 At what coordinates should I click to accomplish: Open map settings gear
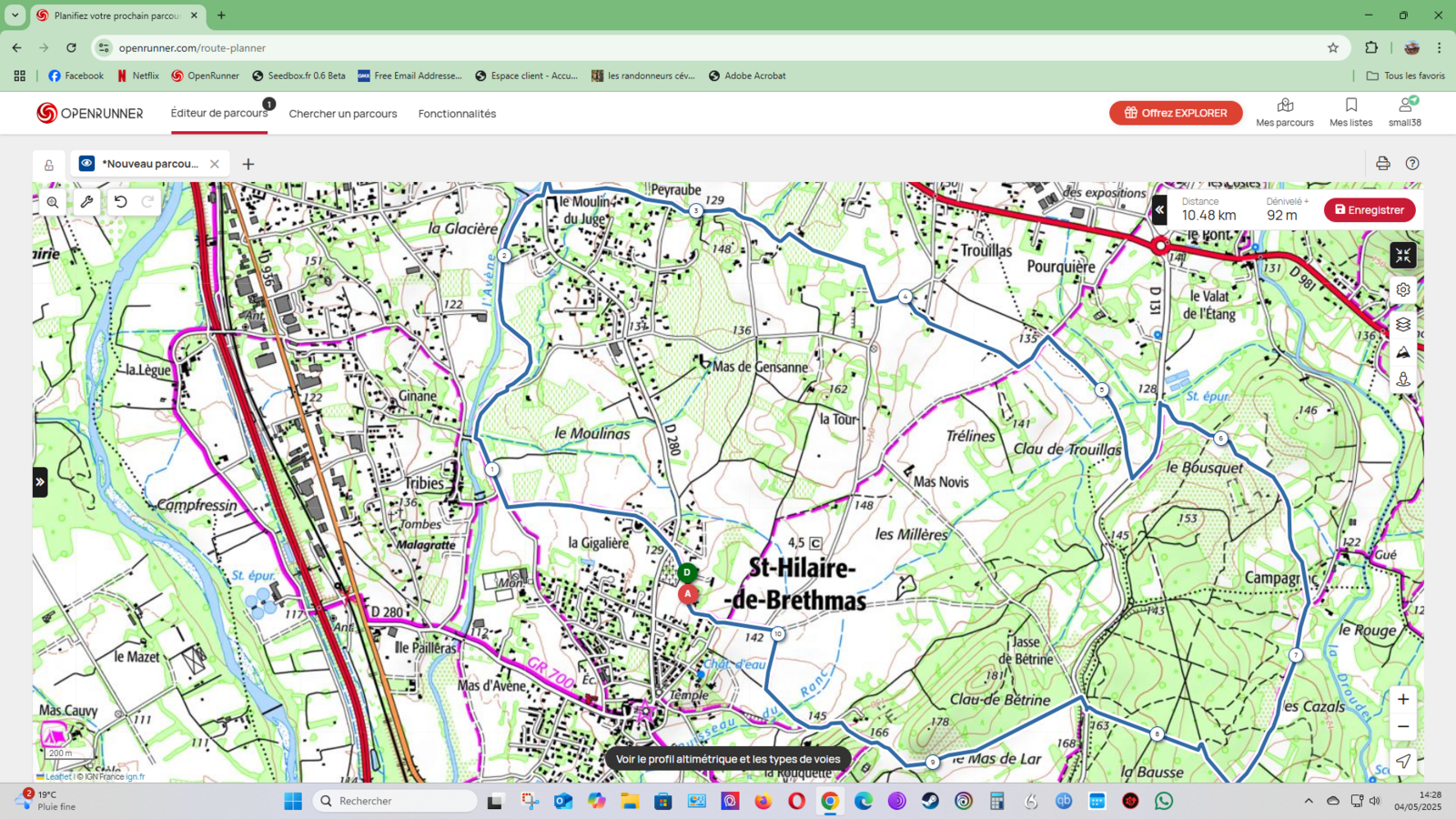click(x=1403, y=289)
